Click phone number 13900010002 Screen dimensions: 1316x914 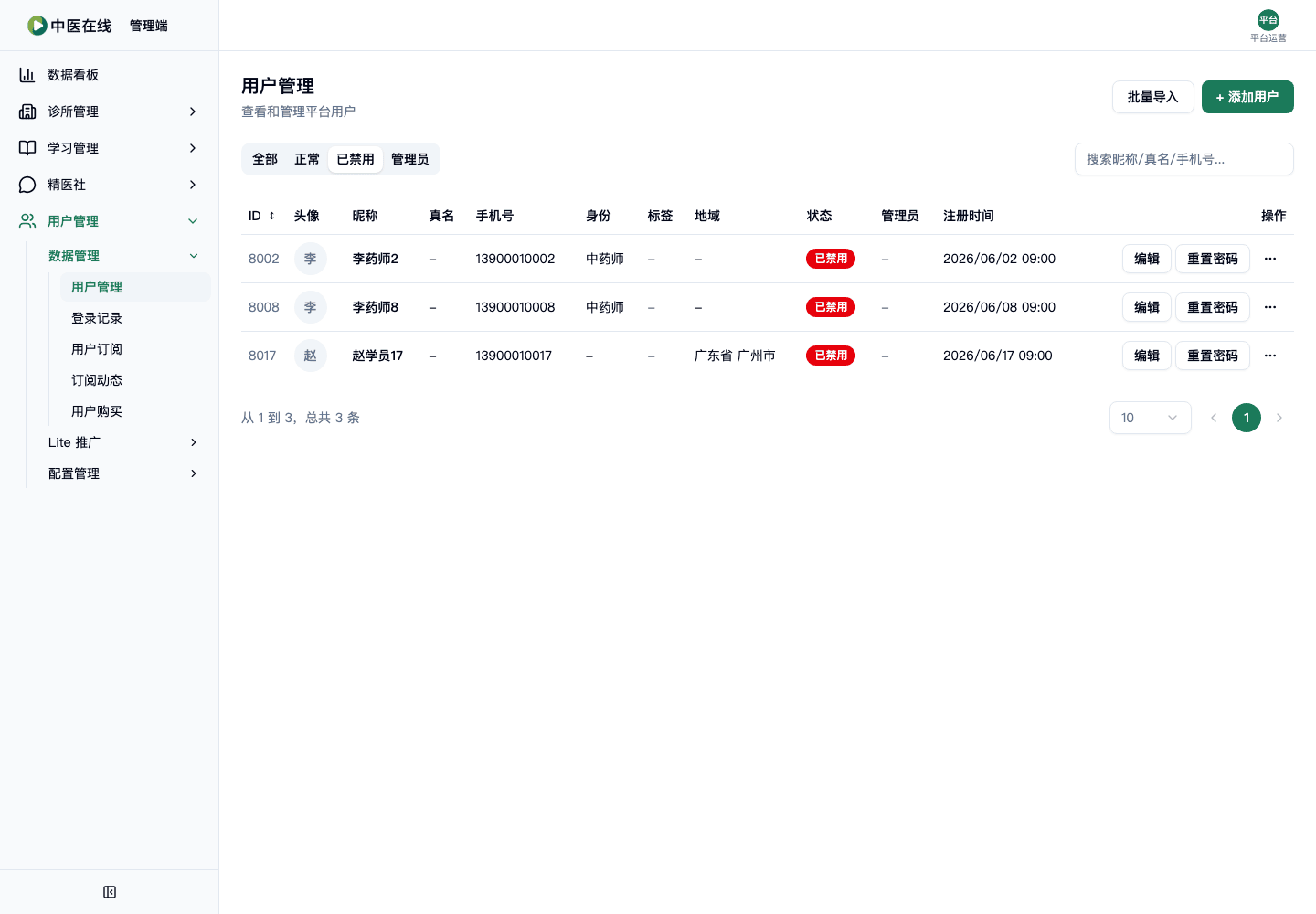pos(515,259)
